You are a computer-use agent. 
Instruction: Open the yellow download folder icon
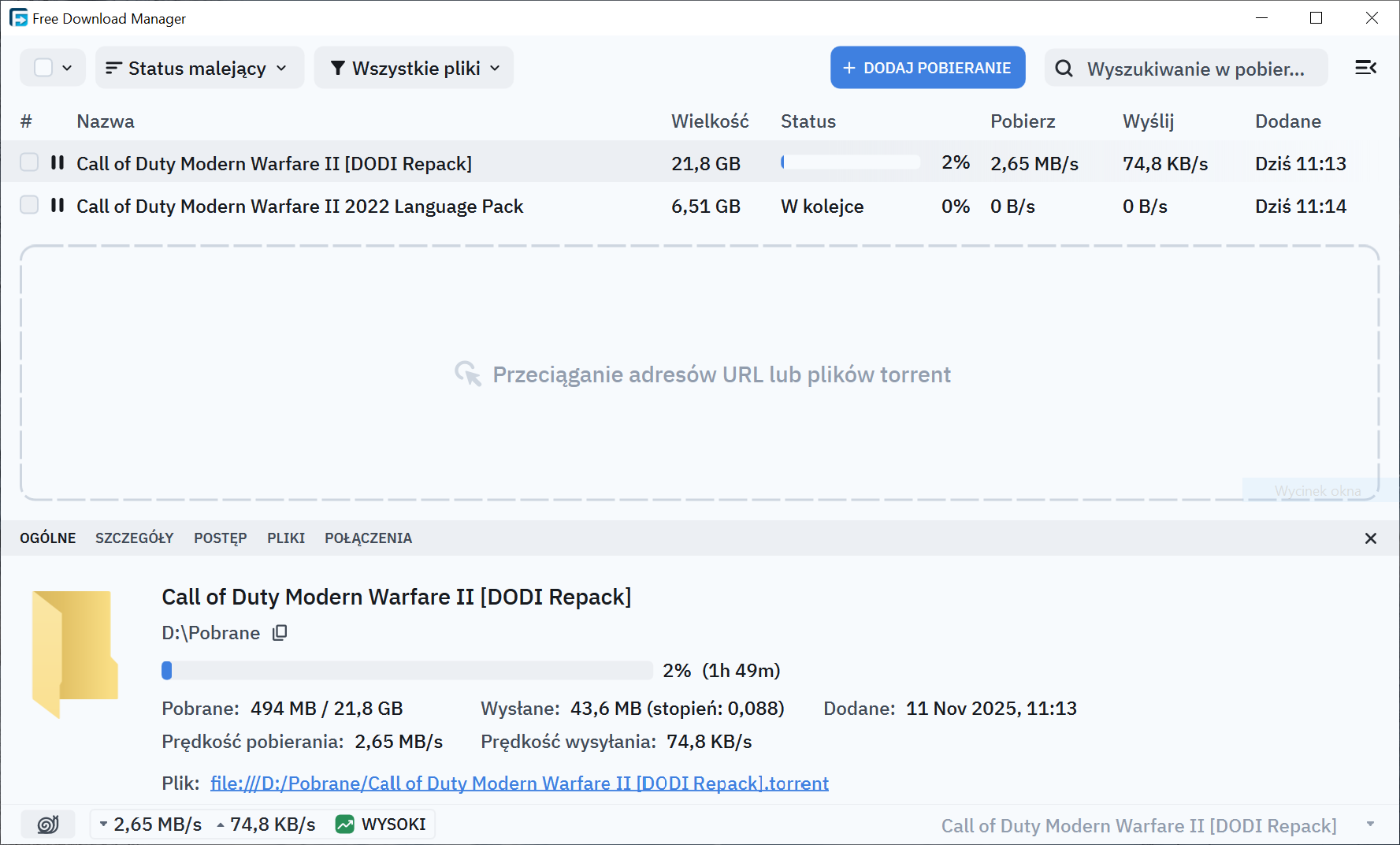(75, 653)
